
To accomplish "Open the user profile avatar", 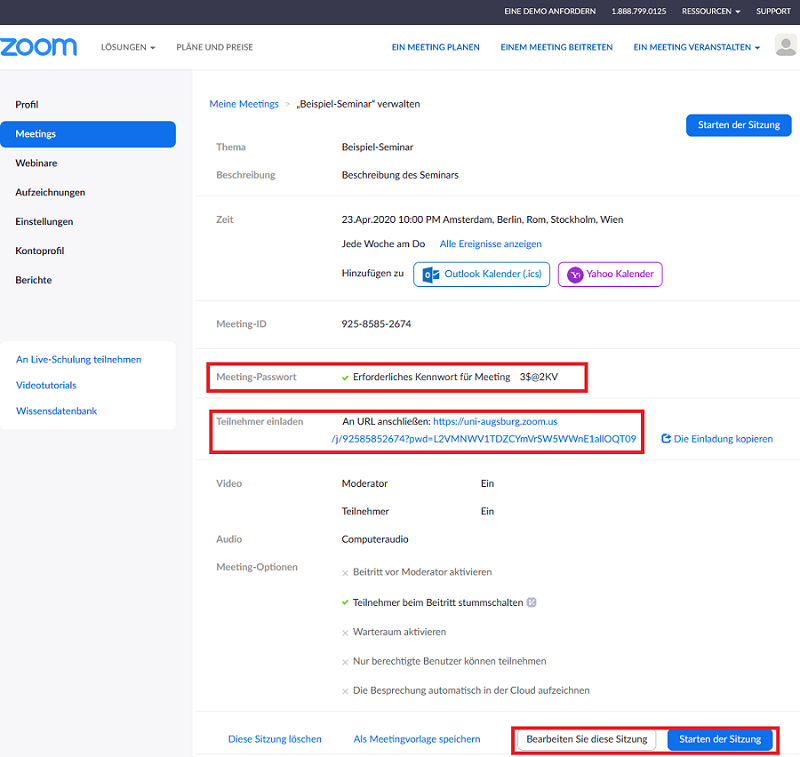I will [x=786, y=47].
